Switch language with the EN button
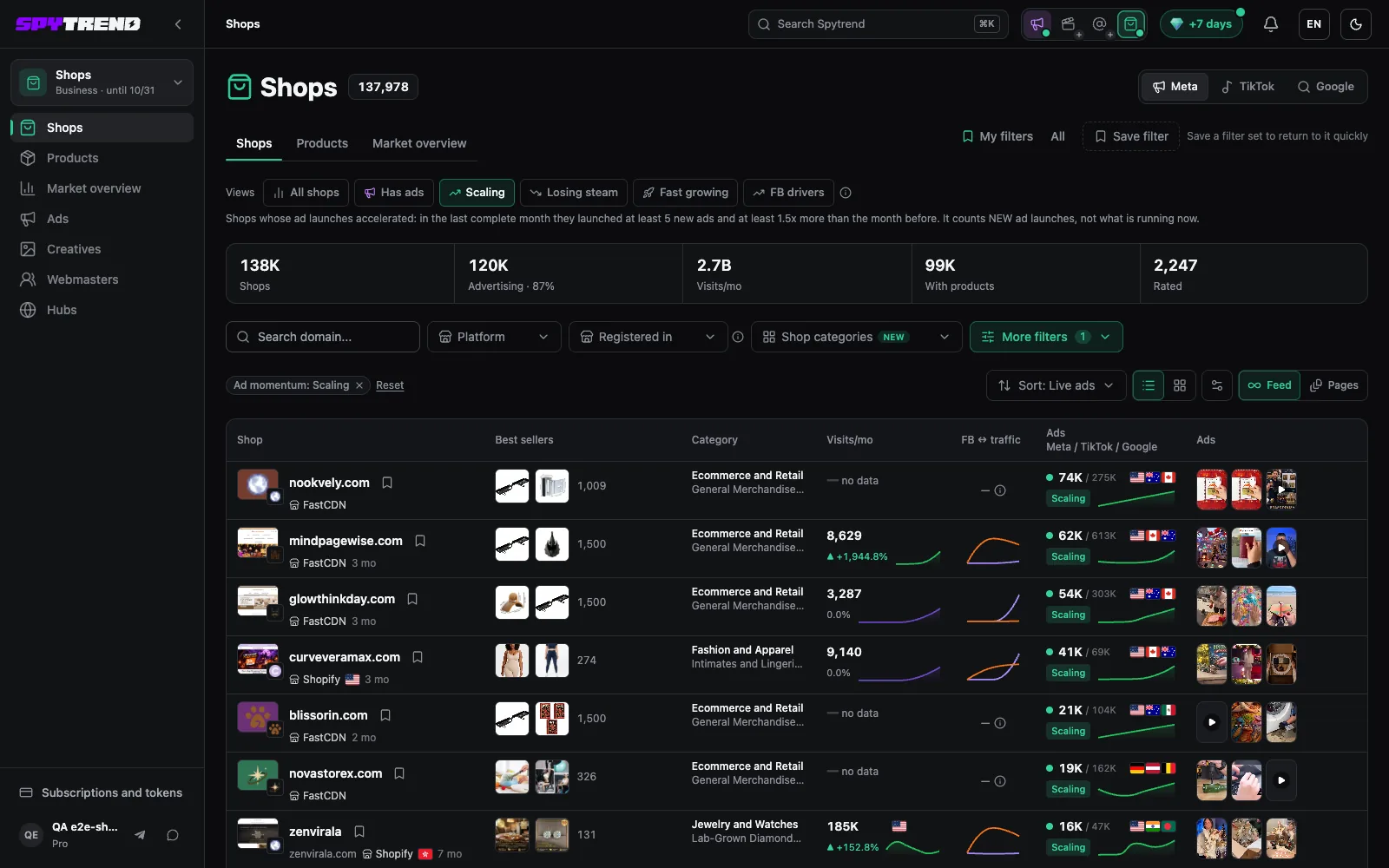The width and height of the screenshot is (1389, 868). tap(1314, 24)
